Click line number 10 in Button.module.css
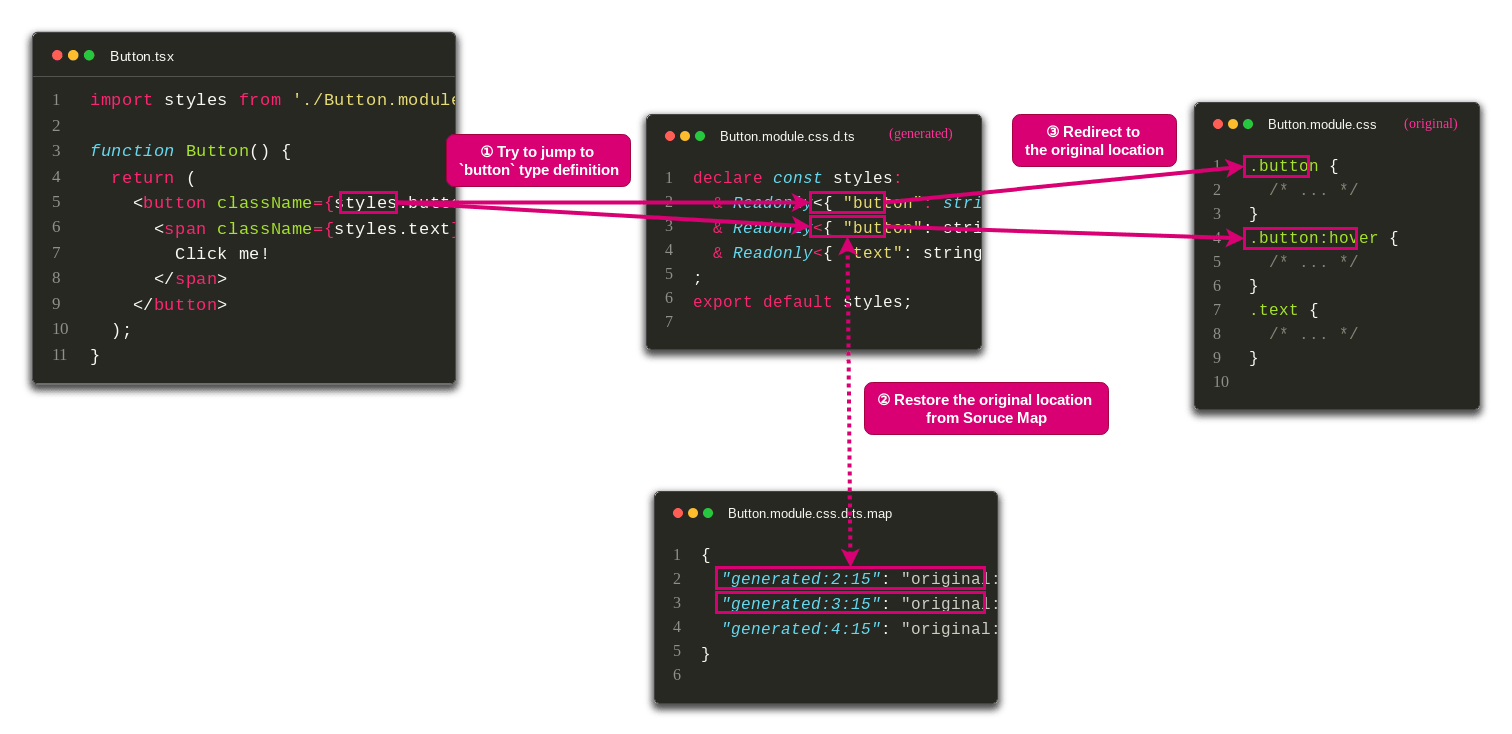This screenshot has width=1512, height=734. (1220, 382)
